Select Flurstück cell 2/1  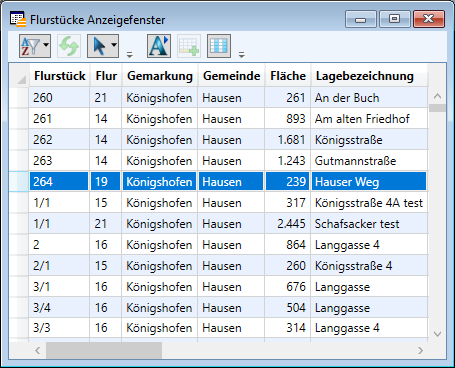coord(59,266)
